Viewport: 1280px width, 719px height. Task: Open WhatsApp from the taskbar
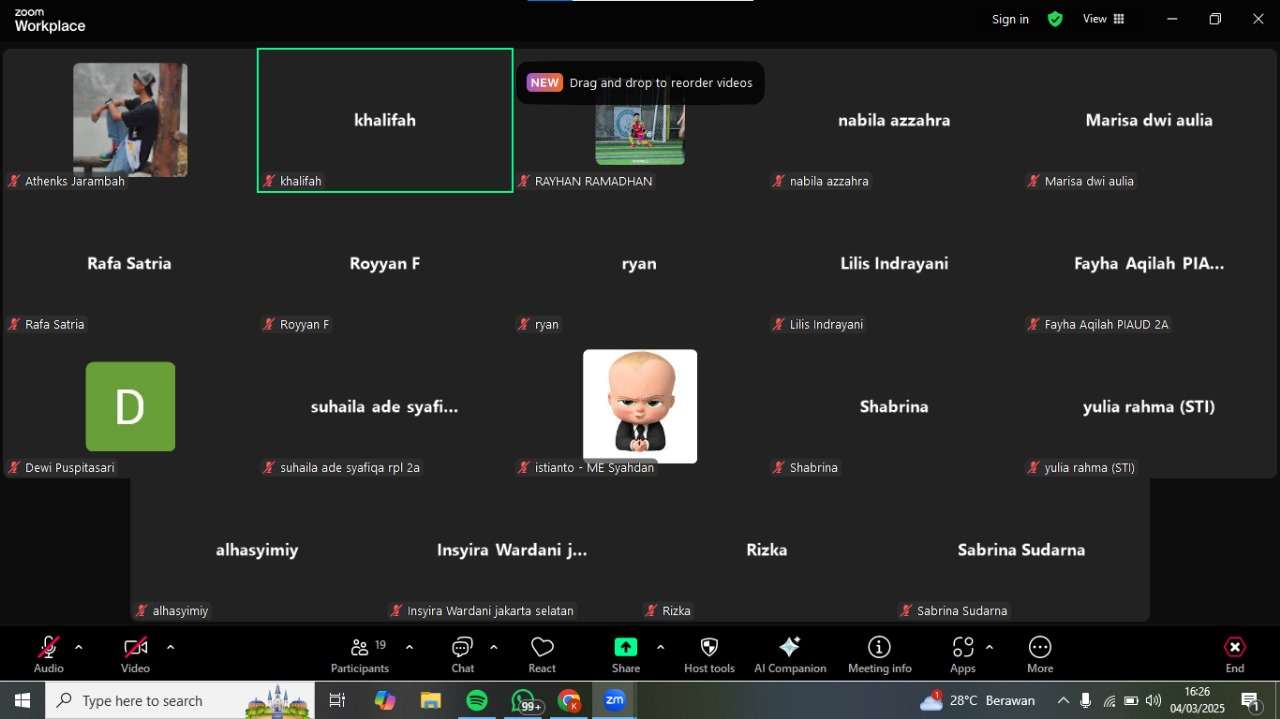coord(524,700)
